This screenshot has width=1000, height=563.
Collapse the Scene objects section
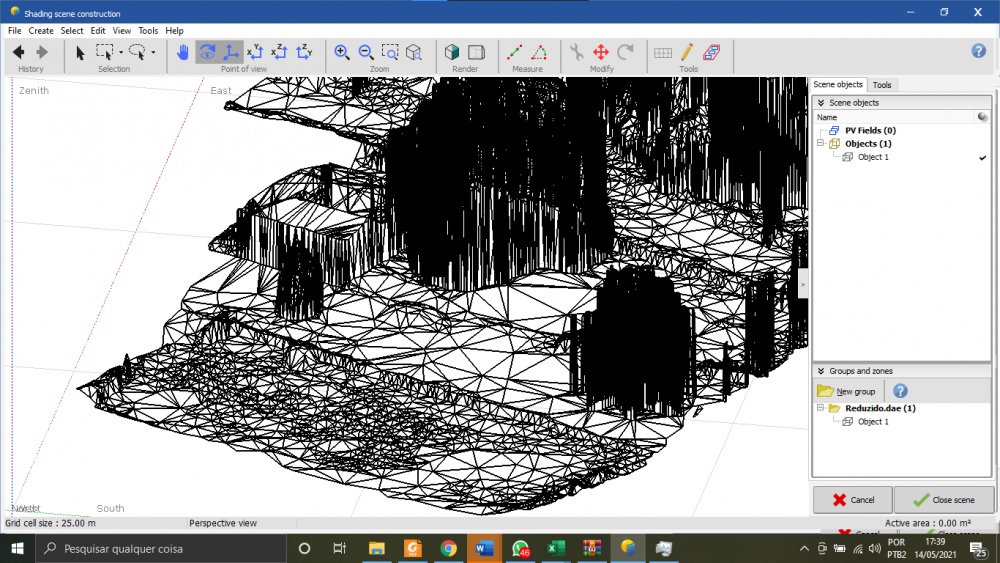point(821,103)
